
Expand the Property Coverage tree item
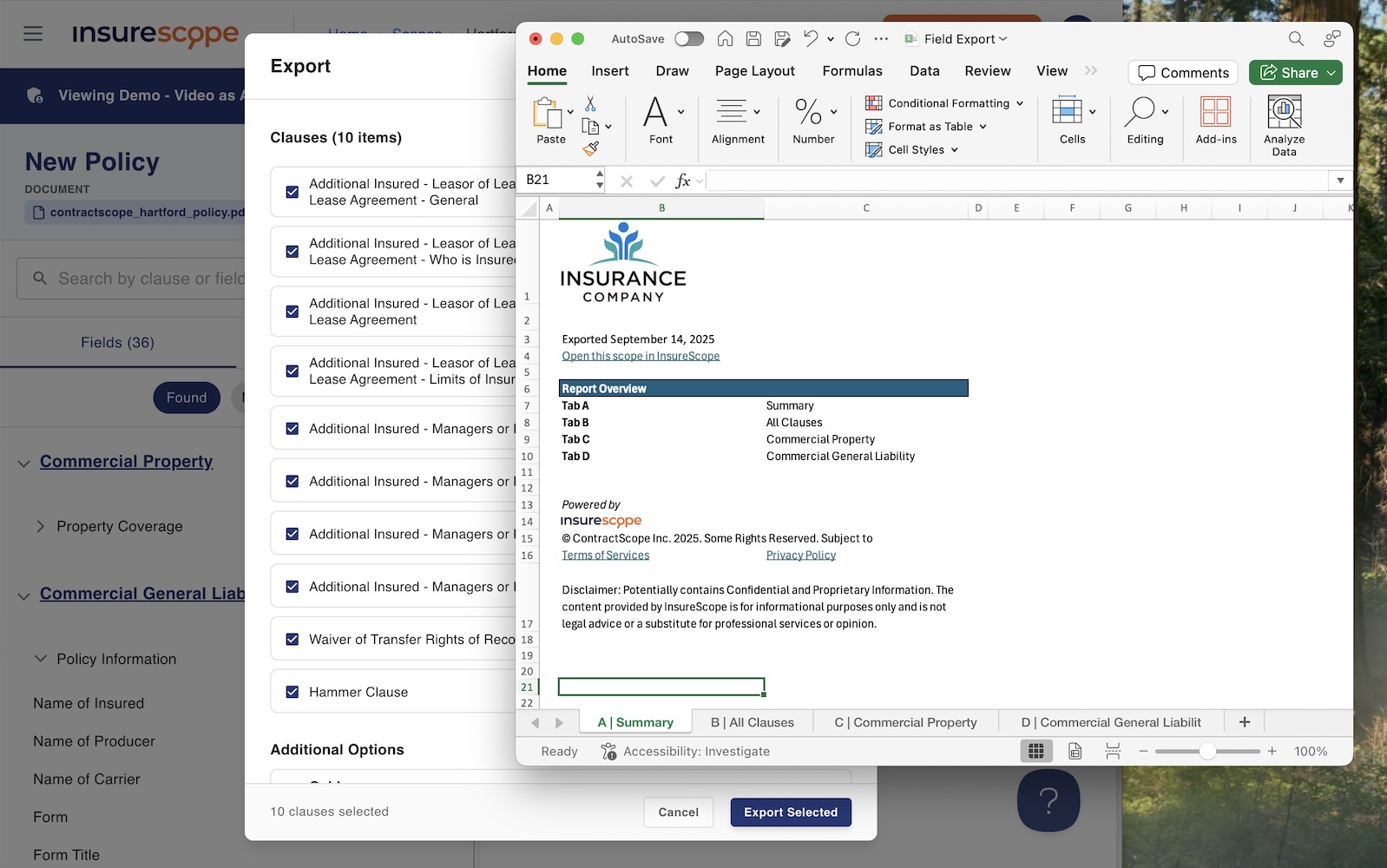point(40,526)
